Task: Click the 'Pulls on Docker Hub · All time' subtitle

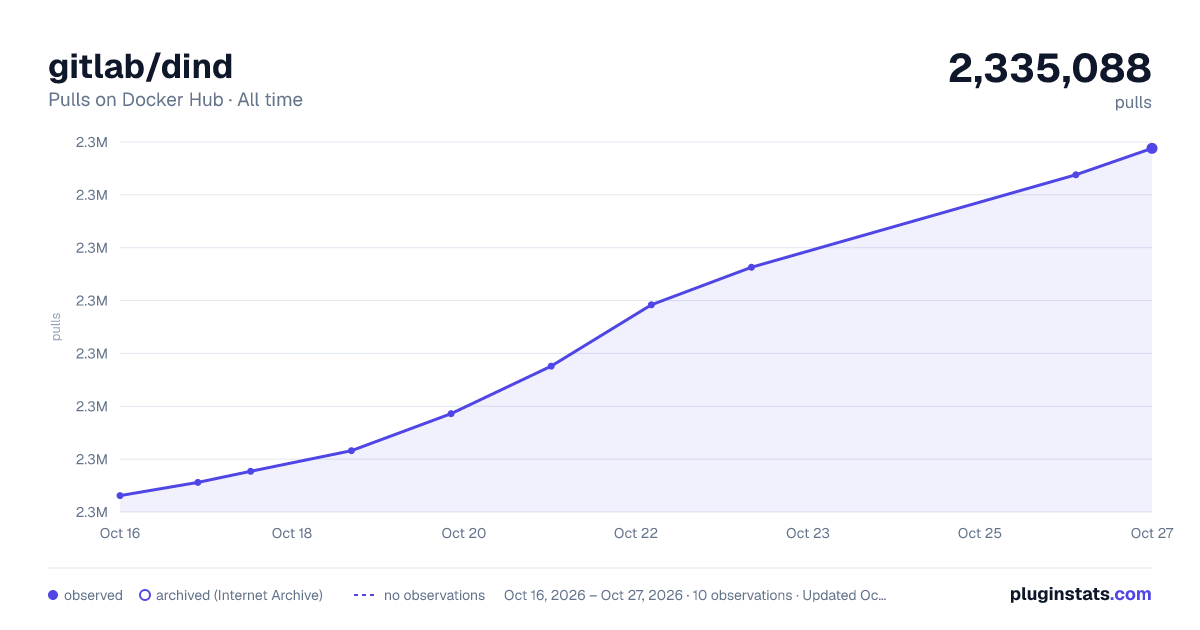Action: [175, 100]
